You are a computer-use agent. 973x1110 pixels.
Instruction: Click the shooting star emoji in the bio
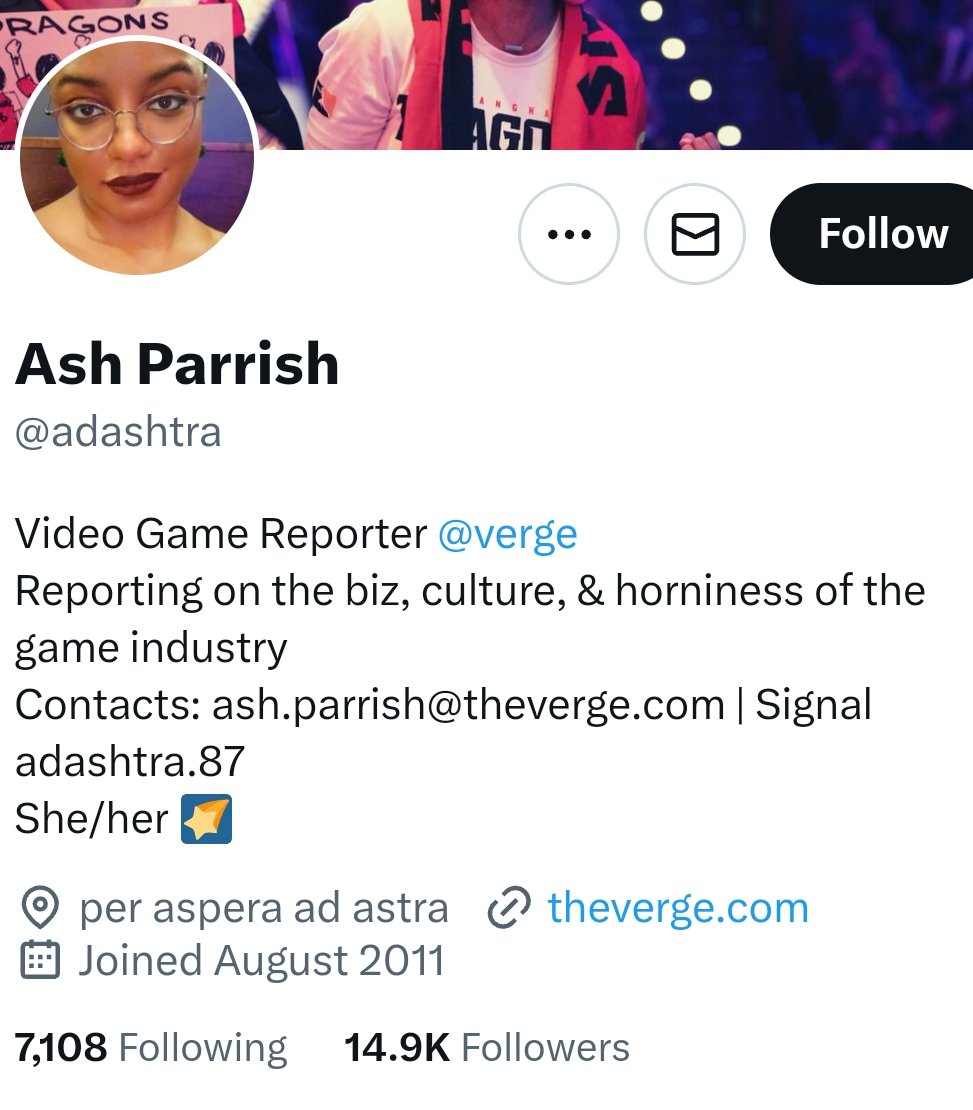pos(206,820)
